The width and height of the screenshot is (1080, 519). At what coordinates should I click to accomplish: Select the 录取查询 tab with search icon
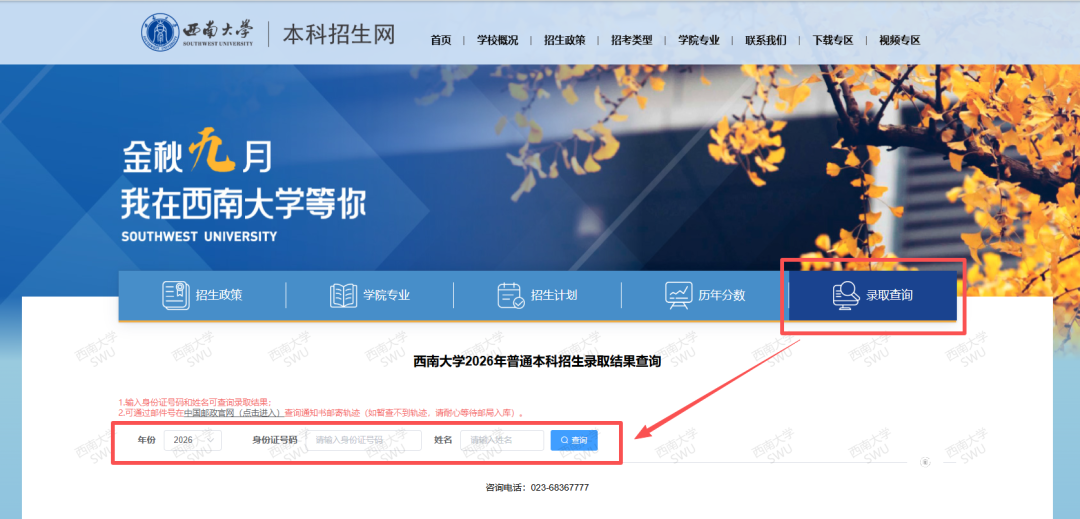click(x=873, y=295)
